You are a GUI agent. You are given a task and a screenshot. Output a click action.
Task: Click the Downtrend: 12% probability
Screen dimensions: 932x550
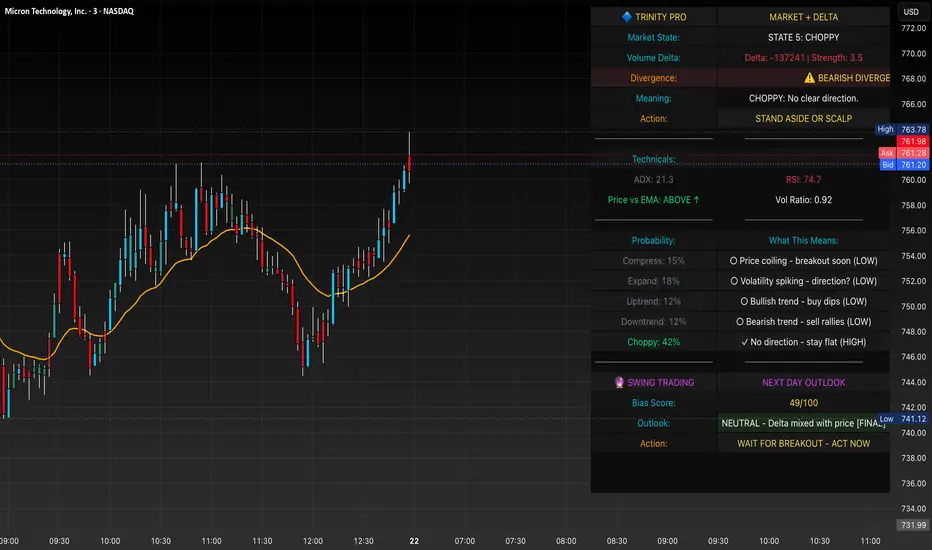coord(653,322)
